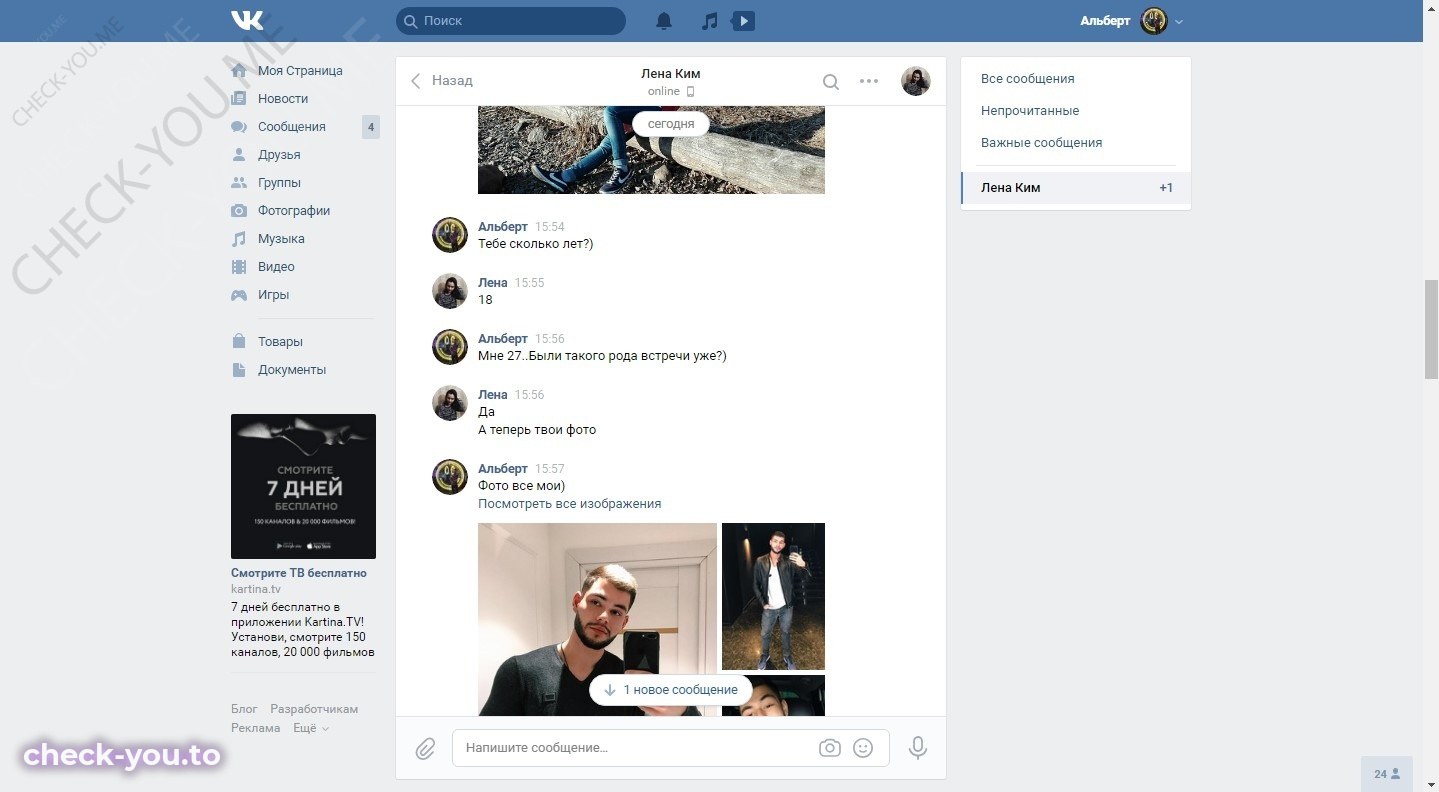Click the unread badge 4 next to Сообщения
The width and height of the screenshot is (1439, 792).
coord(371,127)
